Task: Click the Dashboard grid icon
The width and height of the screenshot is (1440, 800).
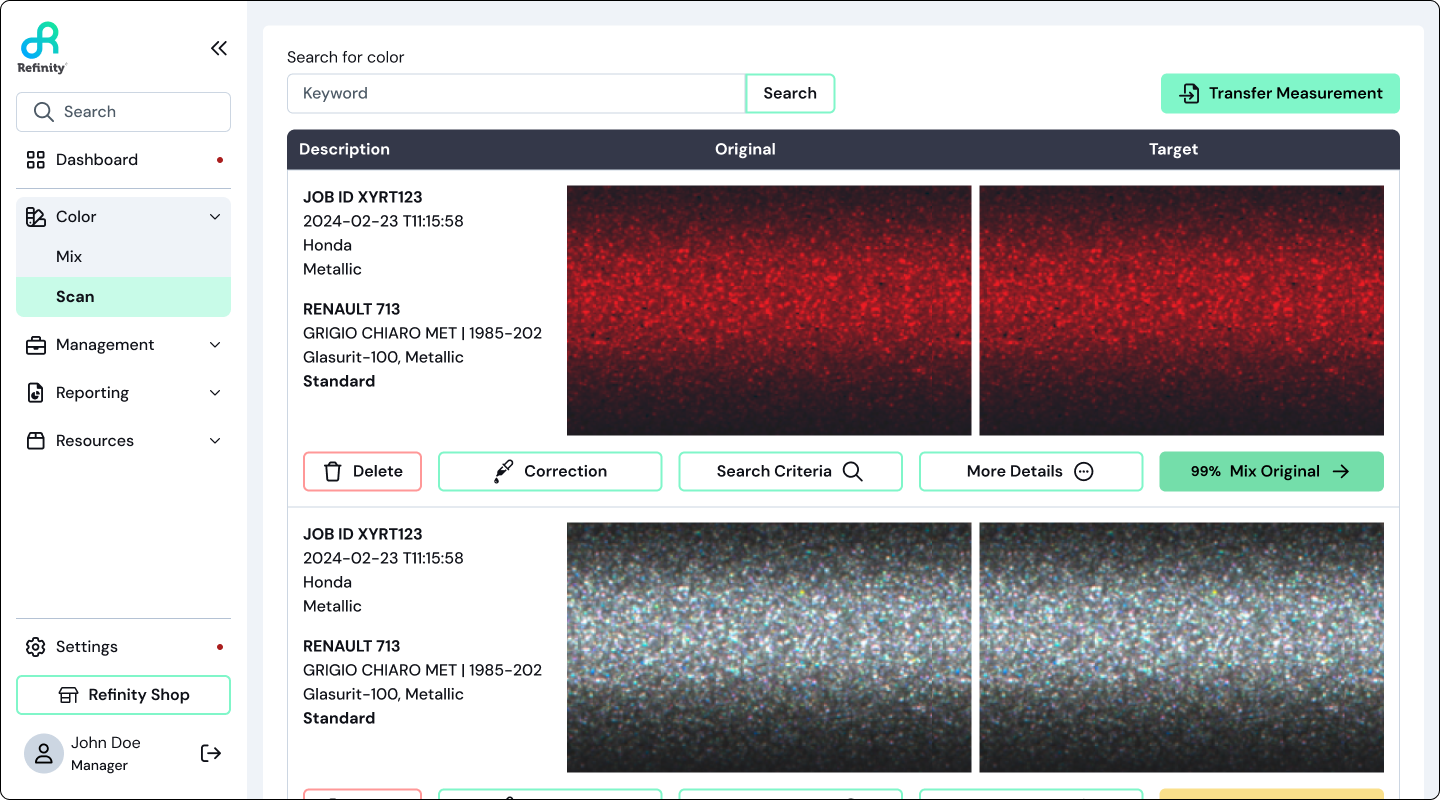Action: click(x=36, y=160)
